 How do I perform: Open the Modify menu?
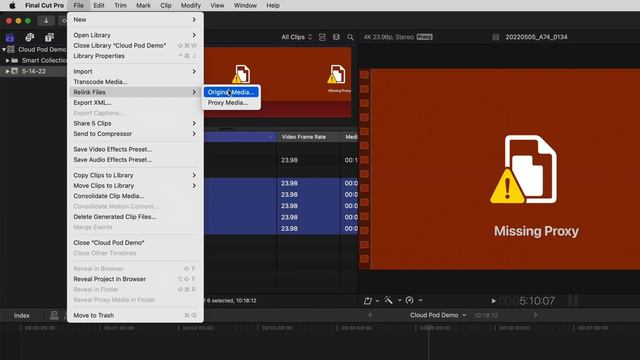(x=191, y=5)
